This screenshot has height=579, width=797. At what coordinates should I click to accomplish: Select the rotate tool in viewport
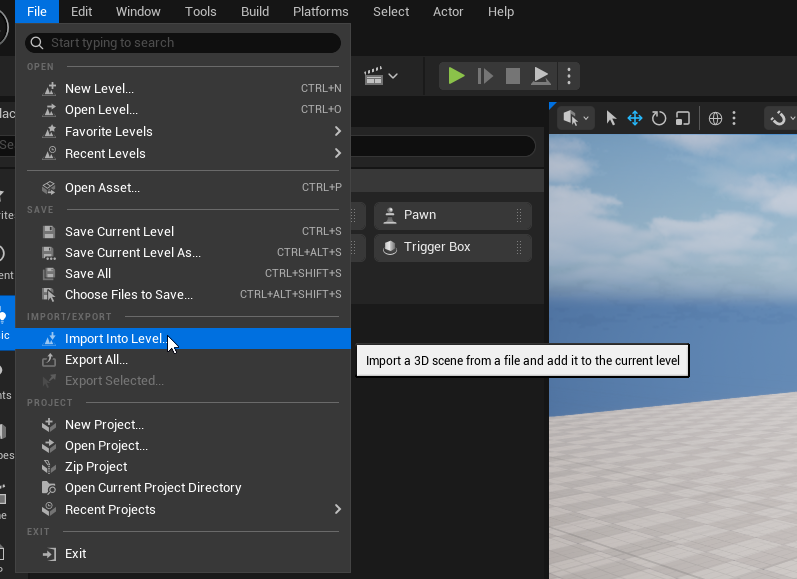[659, 118]
